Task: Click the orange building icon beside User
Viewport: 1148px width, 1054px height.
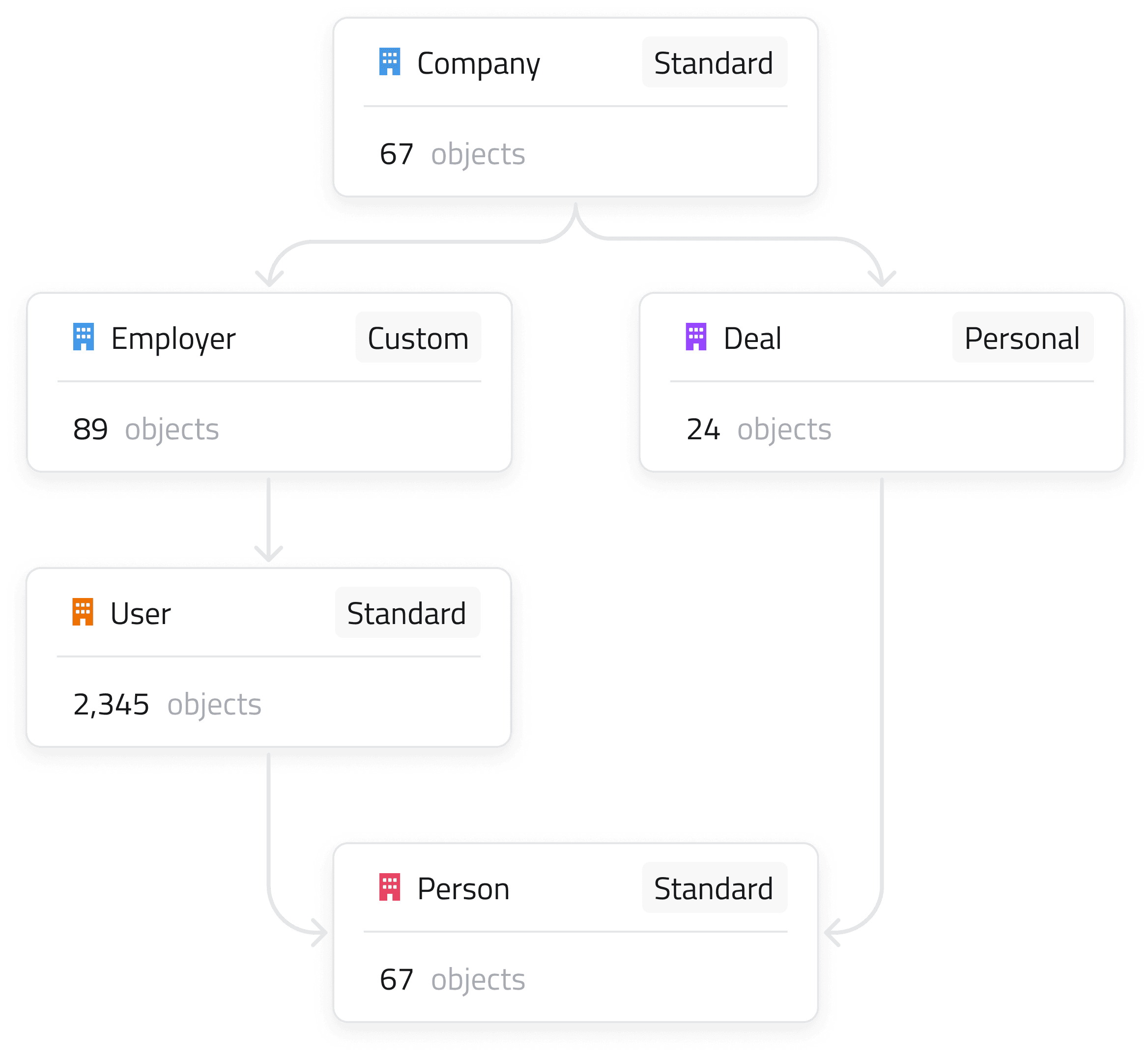Action: [x=83, y=612]
